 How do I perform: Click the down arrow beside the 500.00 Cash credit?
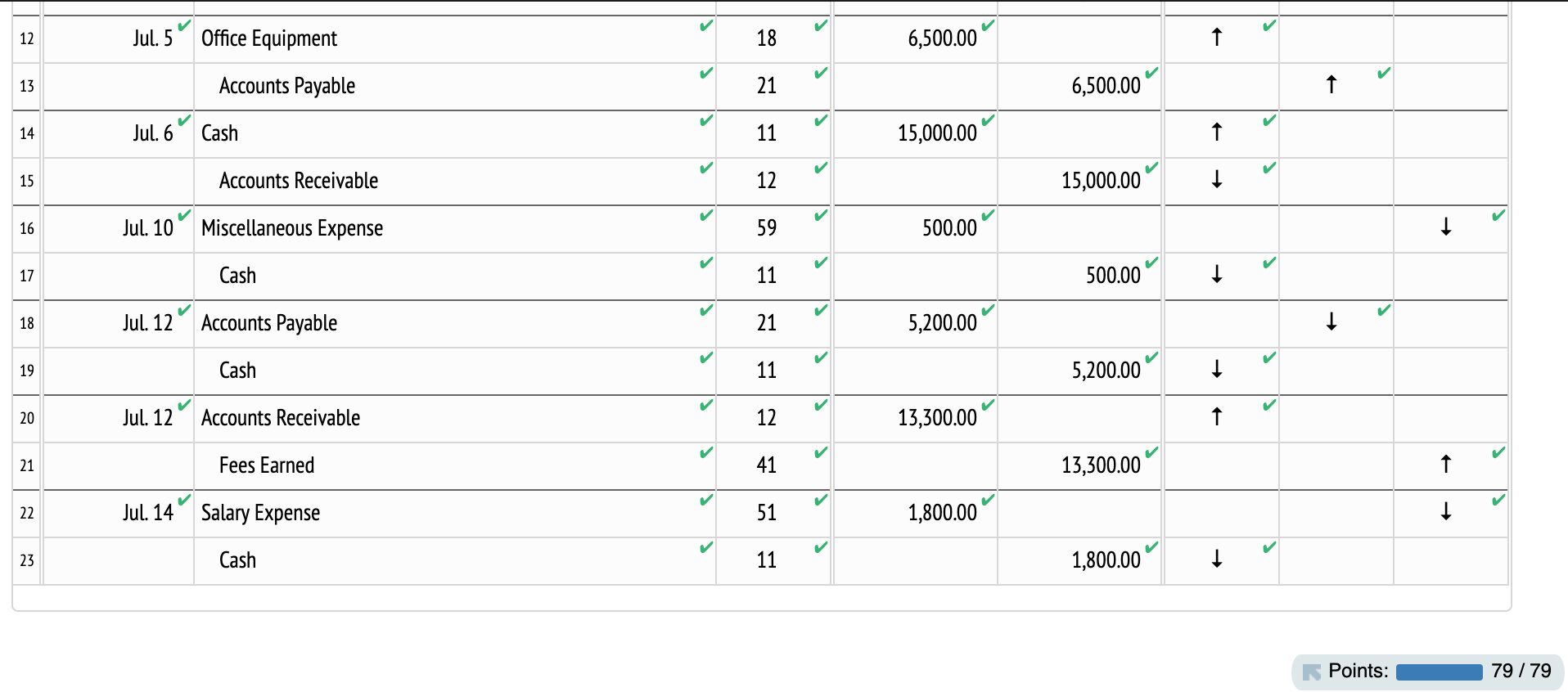pos(1217,276)
